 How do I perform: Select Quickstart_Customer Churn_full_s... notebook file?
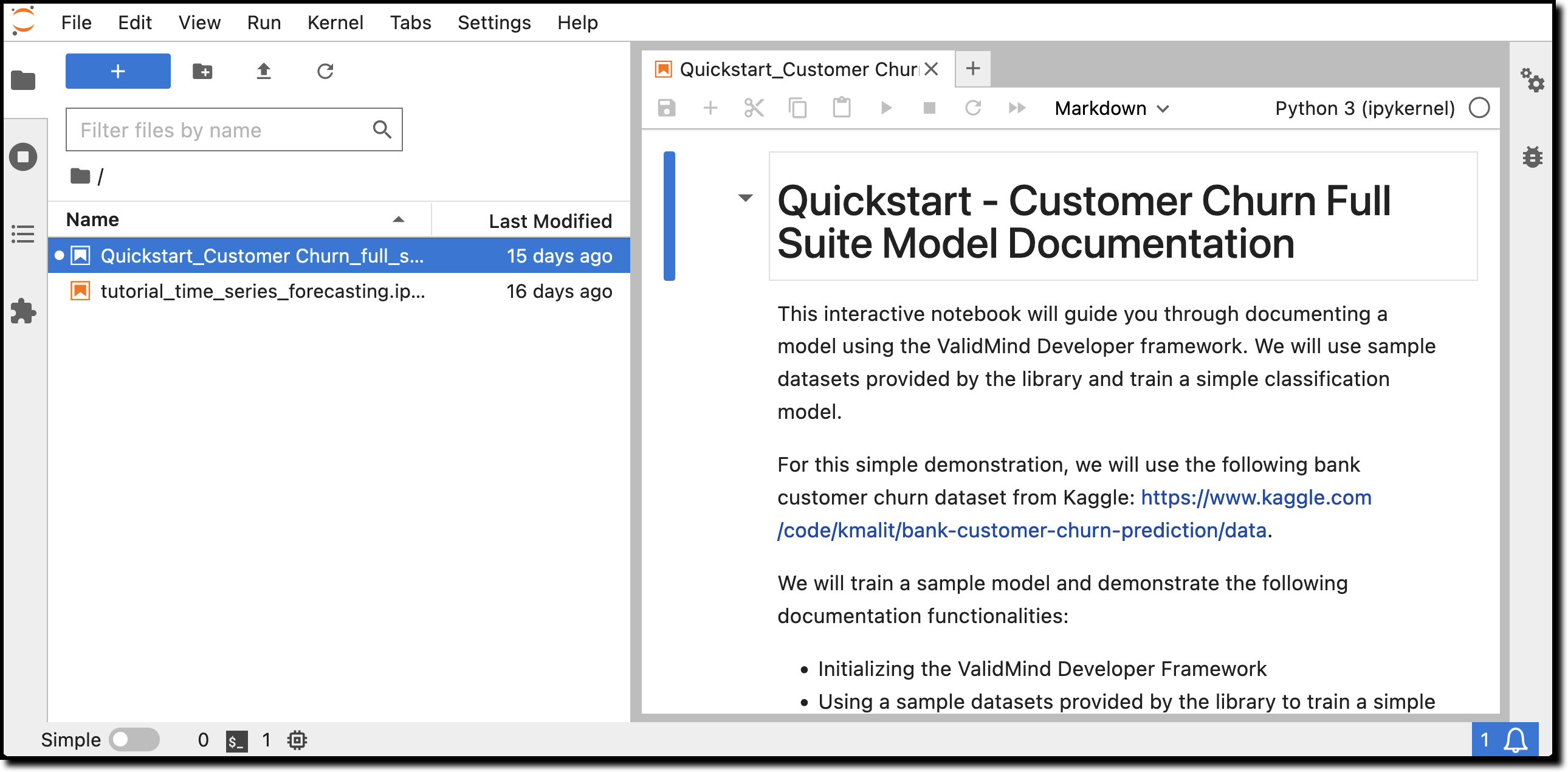[x=339, y=256]
